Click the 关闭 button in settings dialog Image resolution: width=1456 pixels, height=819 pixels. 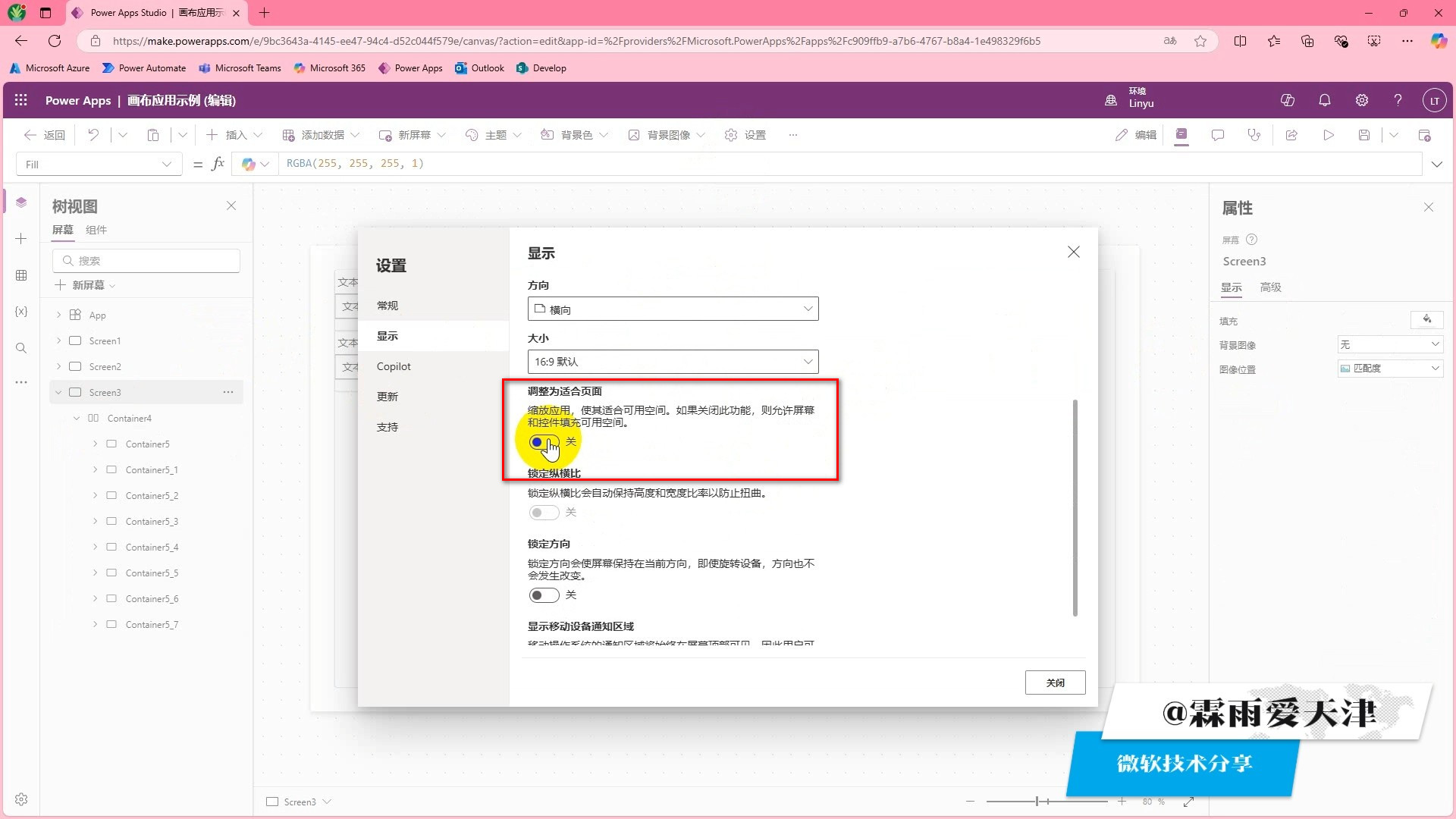tap(1055, 682)
